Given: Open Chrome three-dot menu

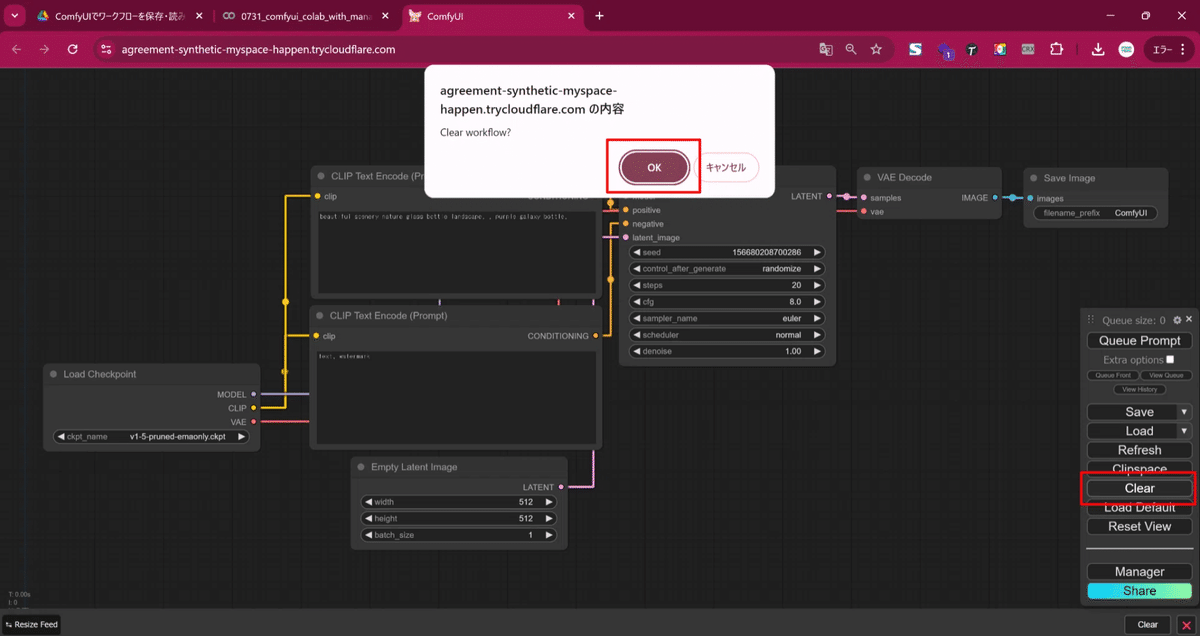Looking at the screenshot, I should (x=1184, y=49).
